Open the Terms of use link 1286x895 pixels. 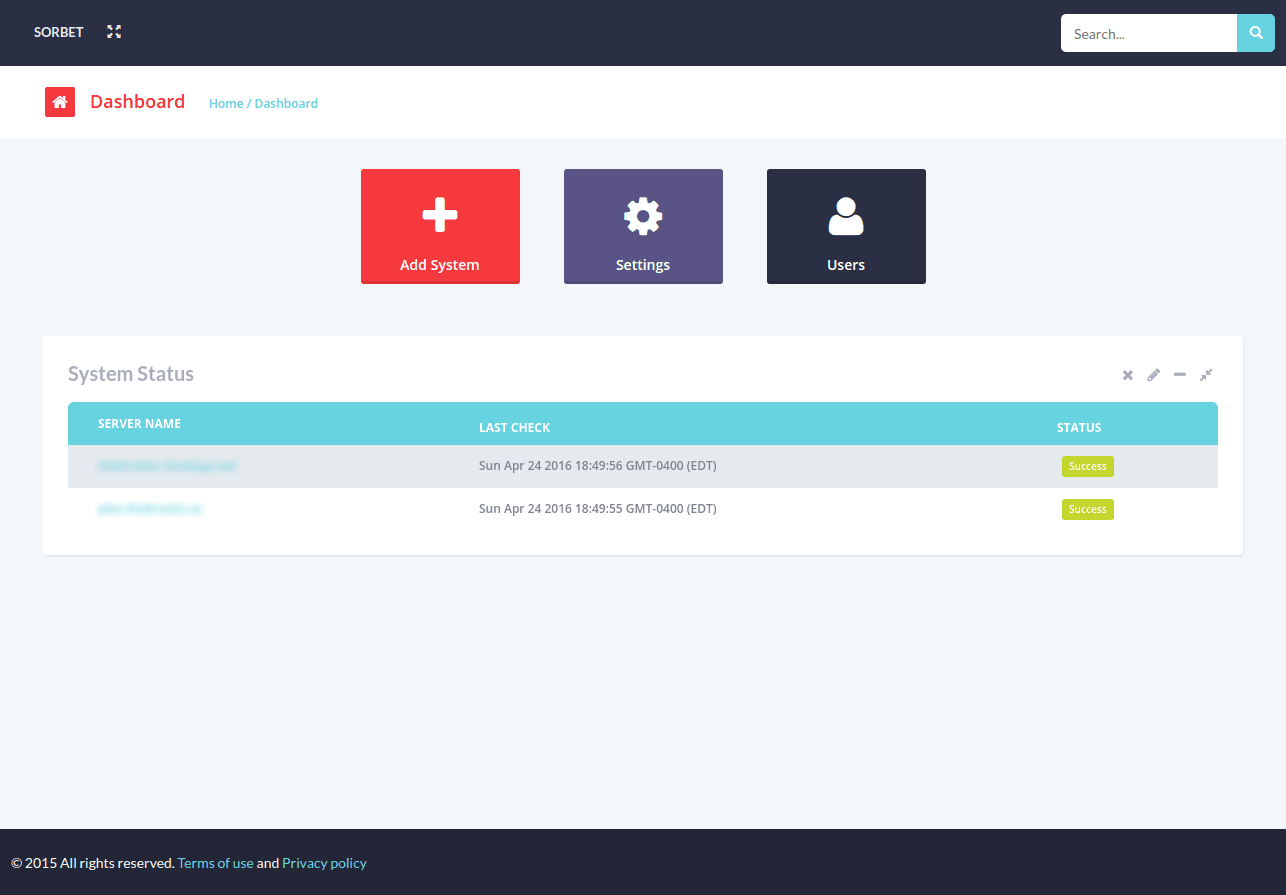[215, 862]
